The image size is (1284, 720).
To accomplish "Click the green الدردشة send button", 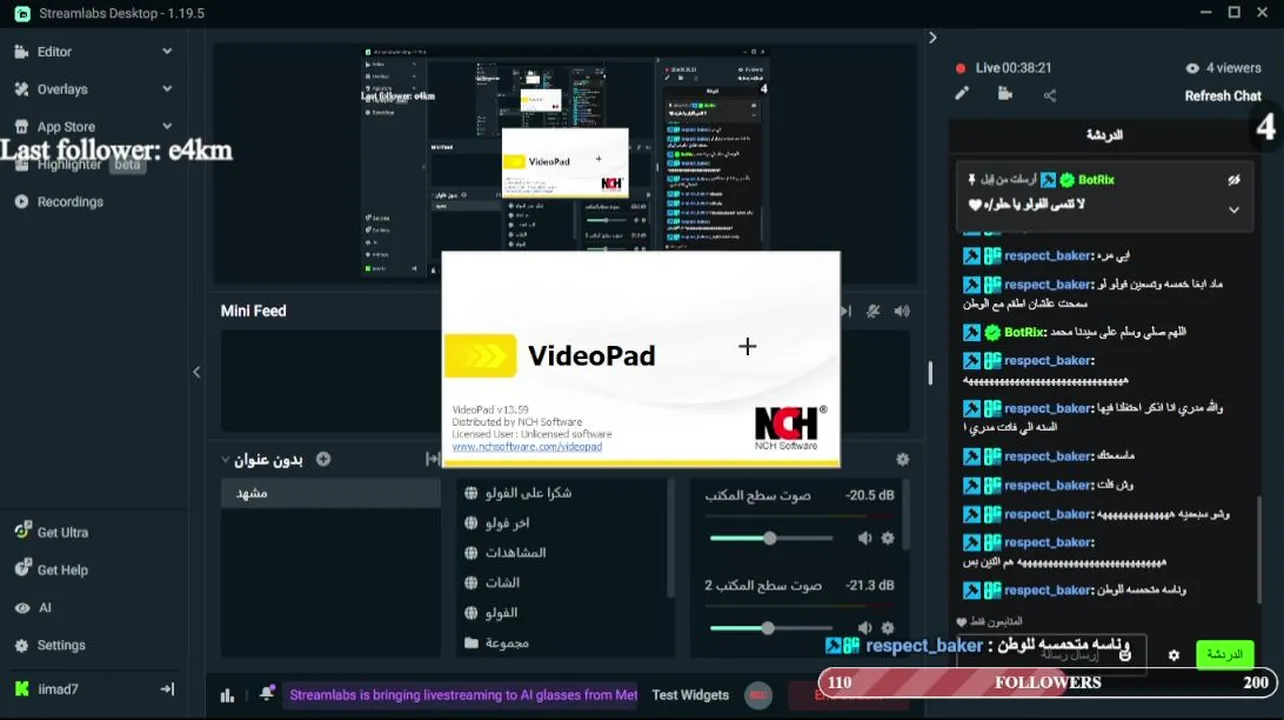I will click(1224, 654).
